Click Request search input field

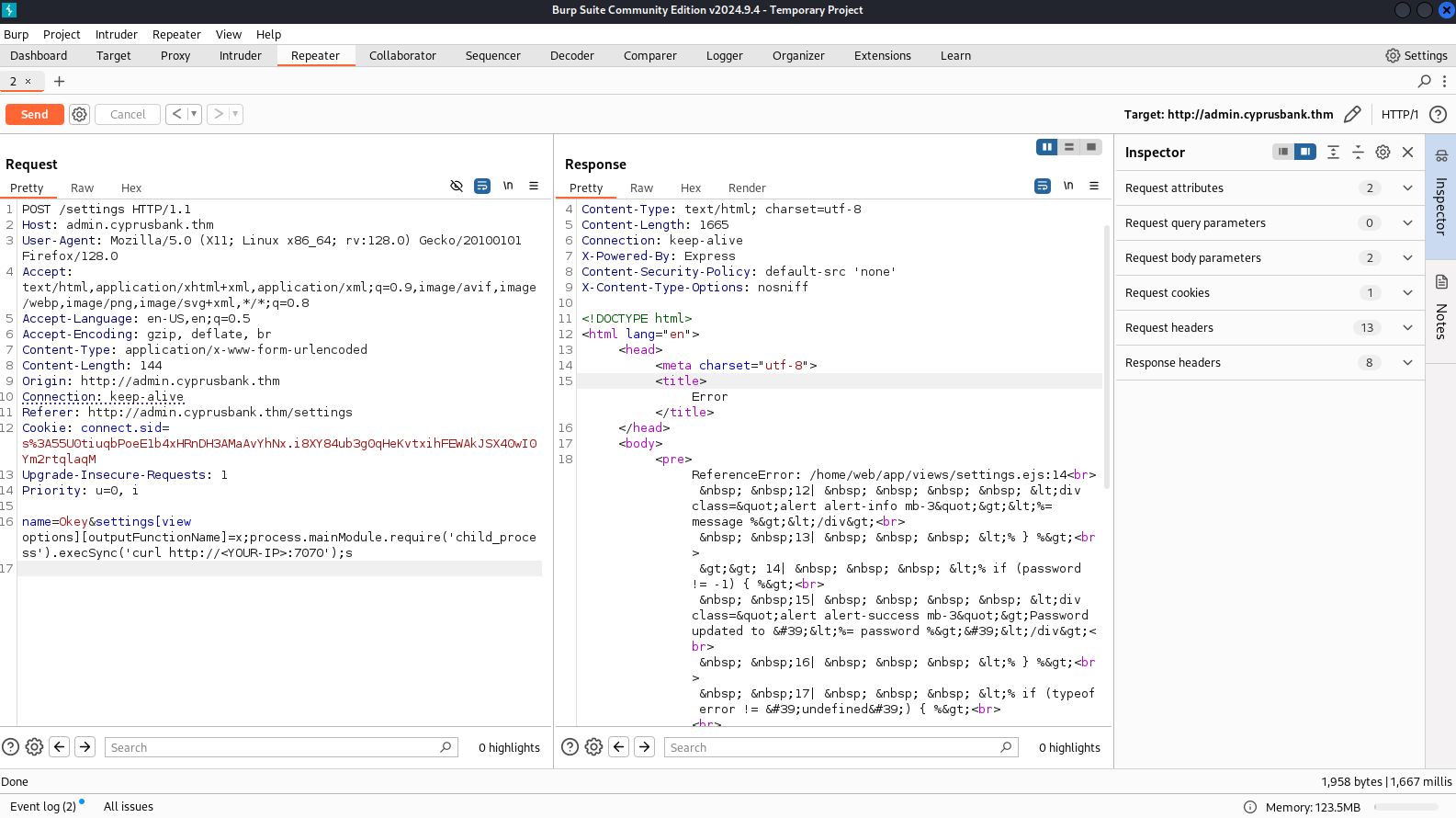(x=281, y=747)
